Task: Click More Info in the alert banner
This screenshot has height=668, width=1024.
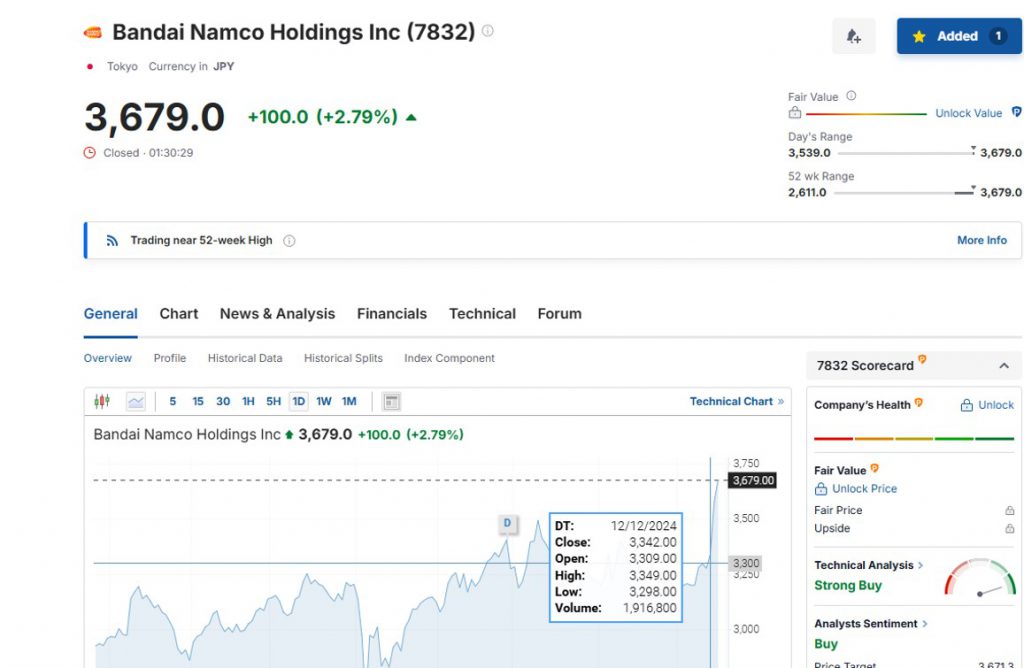Action: pyautogui.click(x=982, y=240)
